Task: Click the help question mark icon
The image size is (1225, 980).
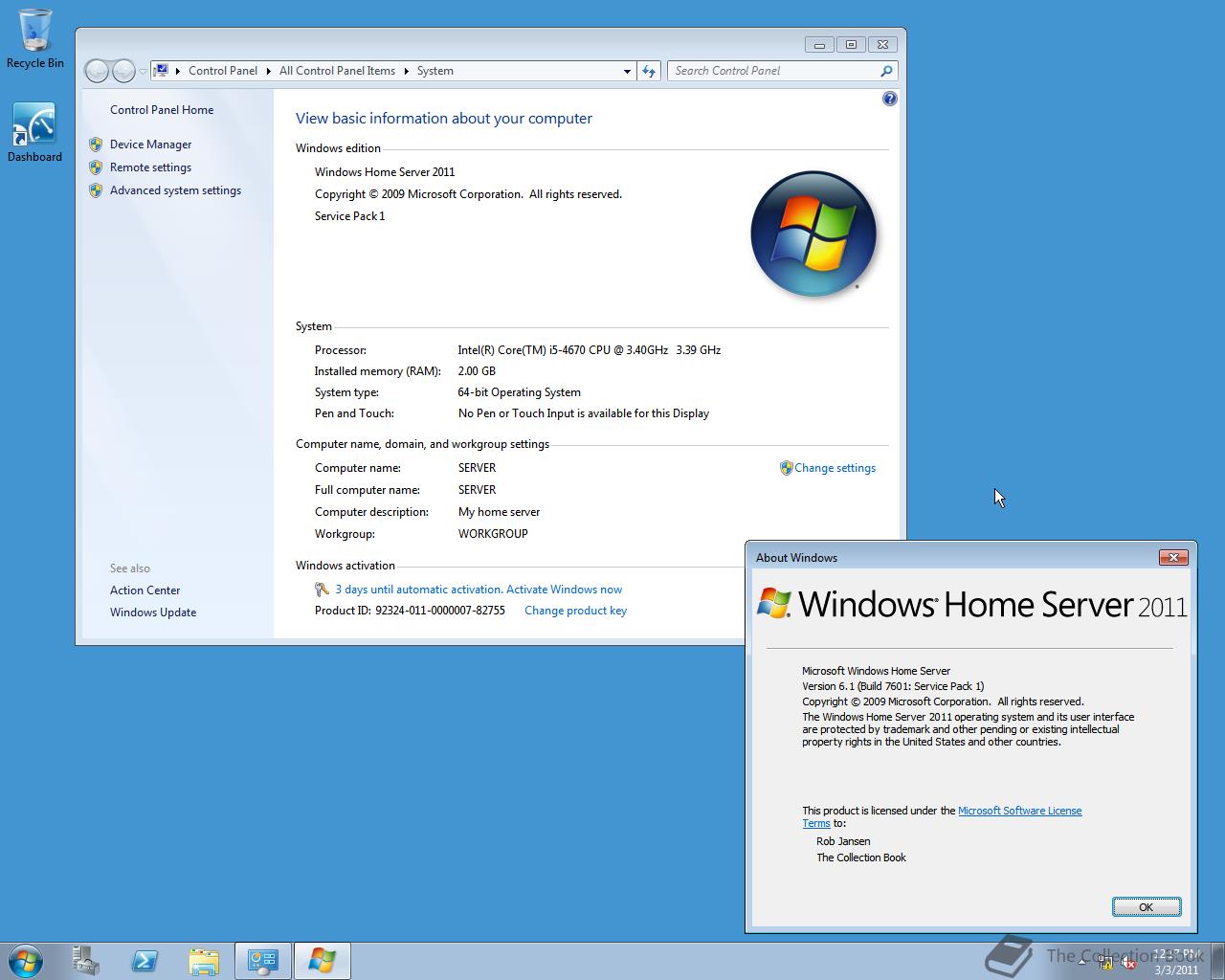Action: 890,99
